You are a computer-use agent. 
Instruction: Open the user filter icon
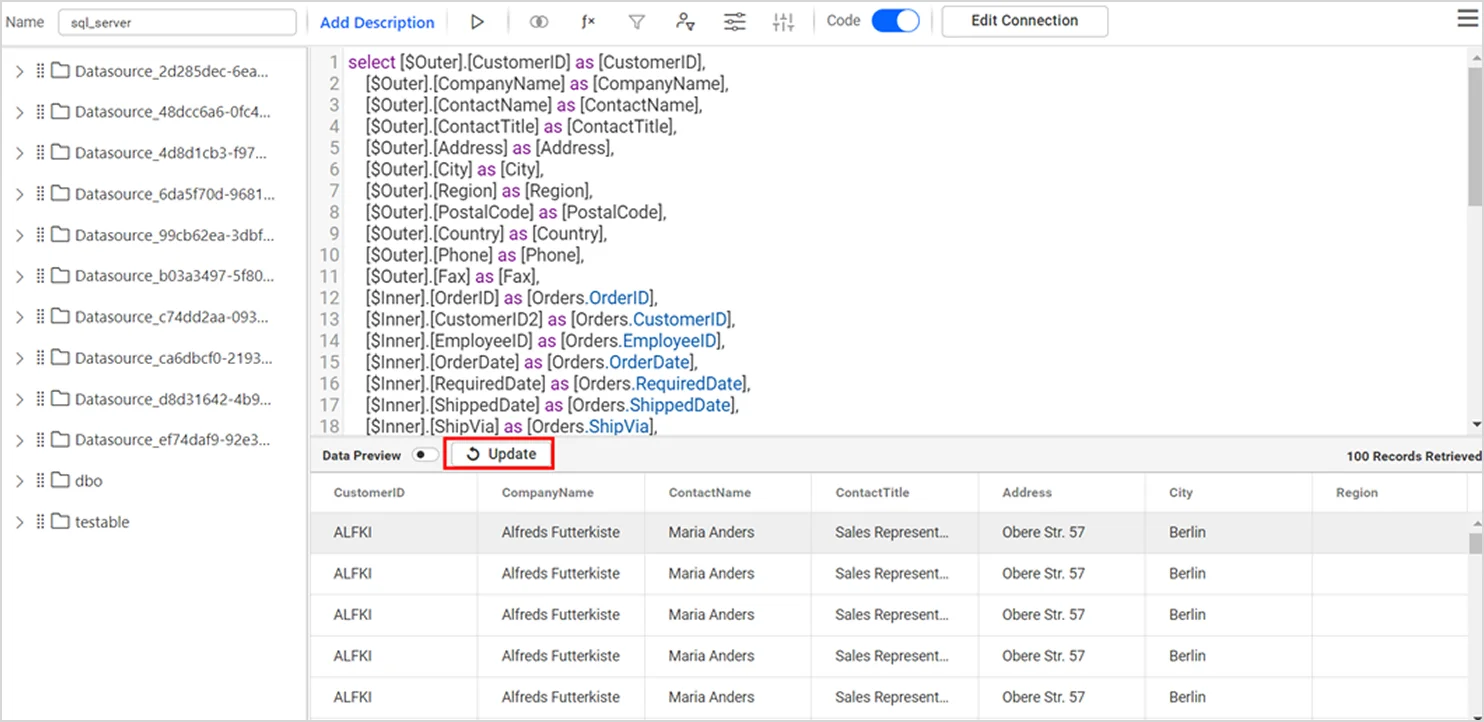(x=685, y=21)
